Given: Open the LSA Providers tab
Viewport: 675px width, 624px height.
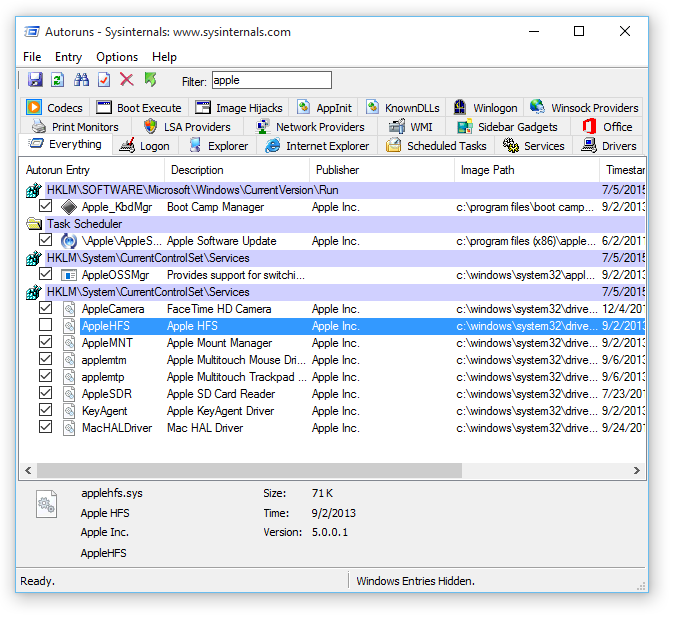Looking at the screenshot, I should (188, 127).
